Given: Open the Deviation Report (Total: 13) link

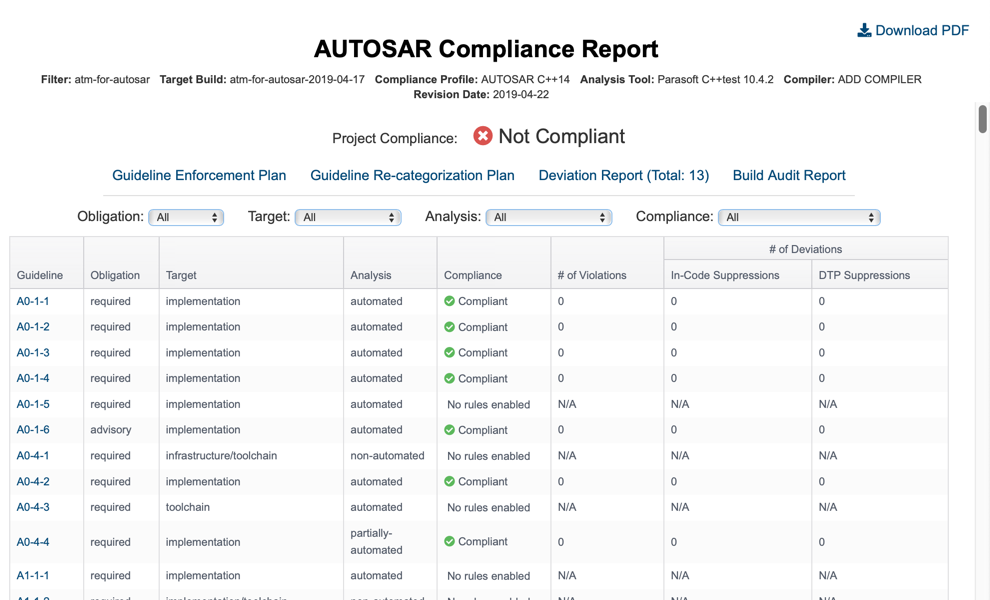Looking at the screenshot, I should 624,176.
